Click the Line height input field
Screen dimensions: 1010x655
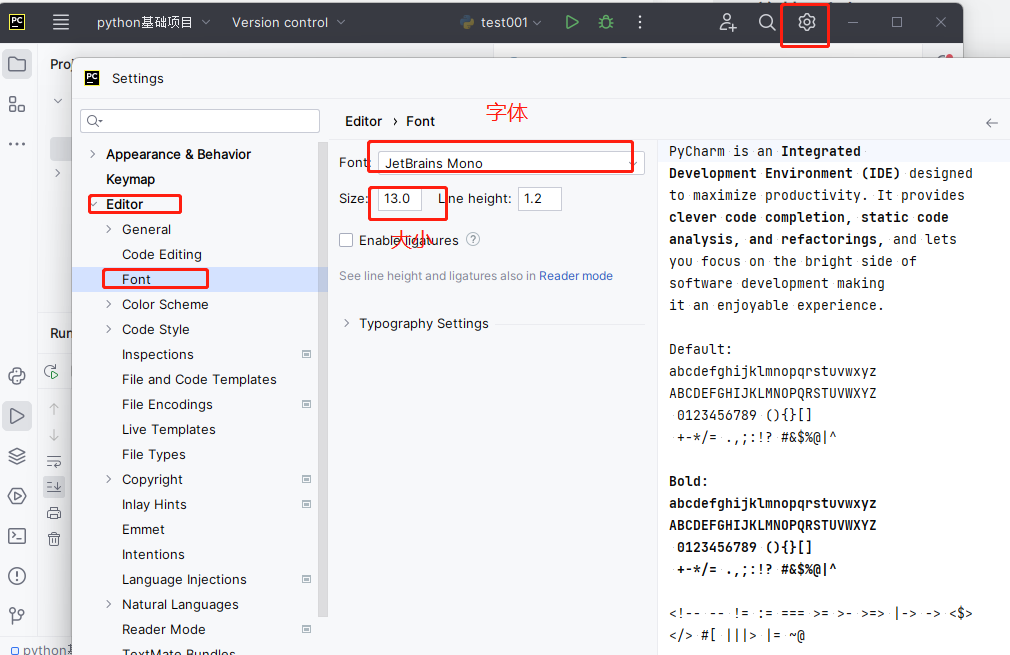[540, 198]
